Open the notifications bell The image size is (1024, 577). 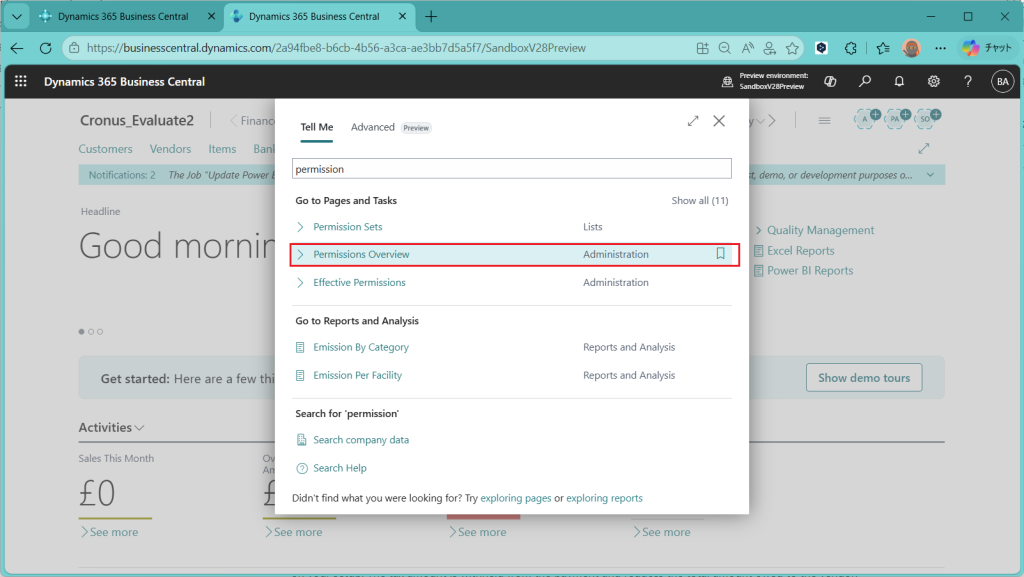(899, 82)
